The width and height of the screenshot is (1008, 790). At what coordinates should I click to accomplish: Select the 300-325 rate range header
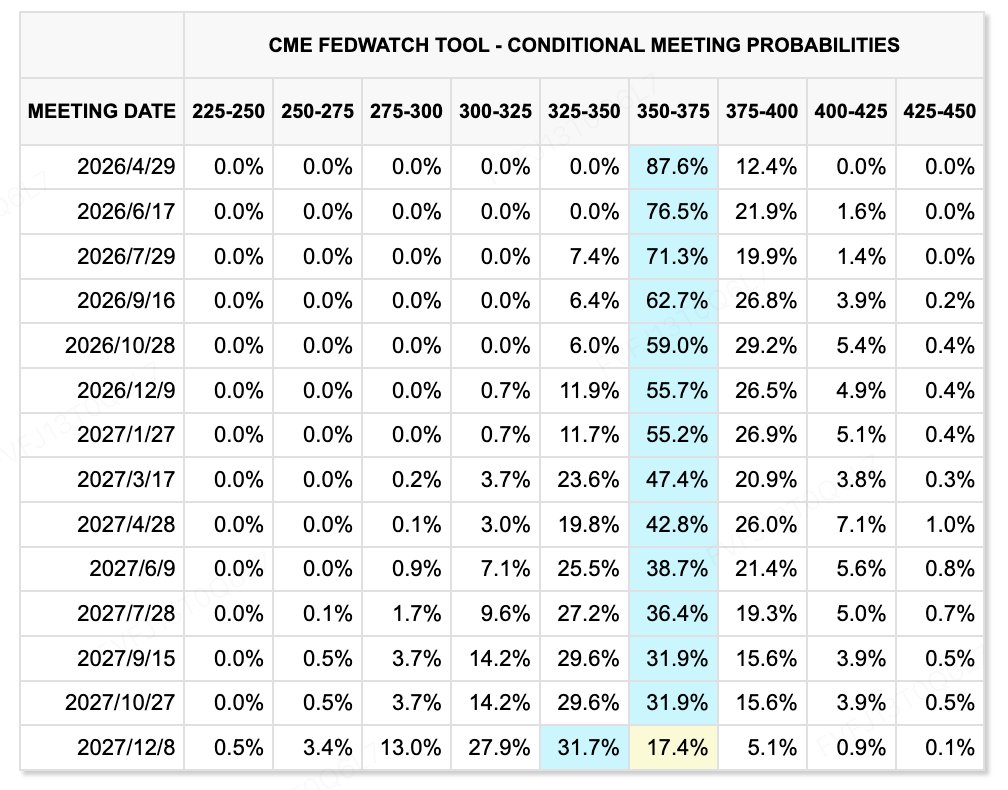click(x=495, y=111)
